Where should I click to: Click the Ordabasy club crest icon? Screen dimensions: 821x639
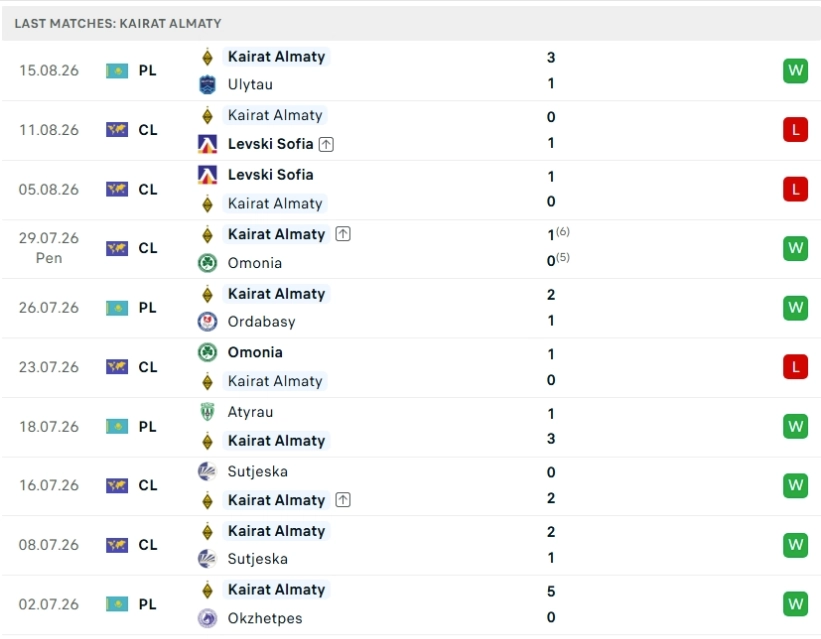point(207,322)
